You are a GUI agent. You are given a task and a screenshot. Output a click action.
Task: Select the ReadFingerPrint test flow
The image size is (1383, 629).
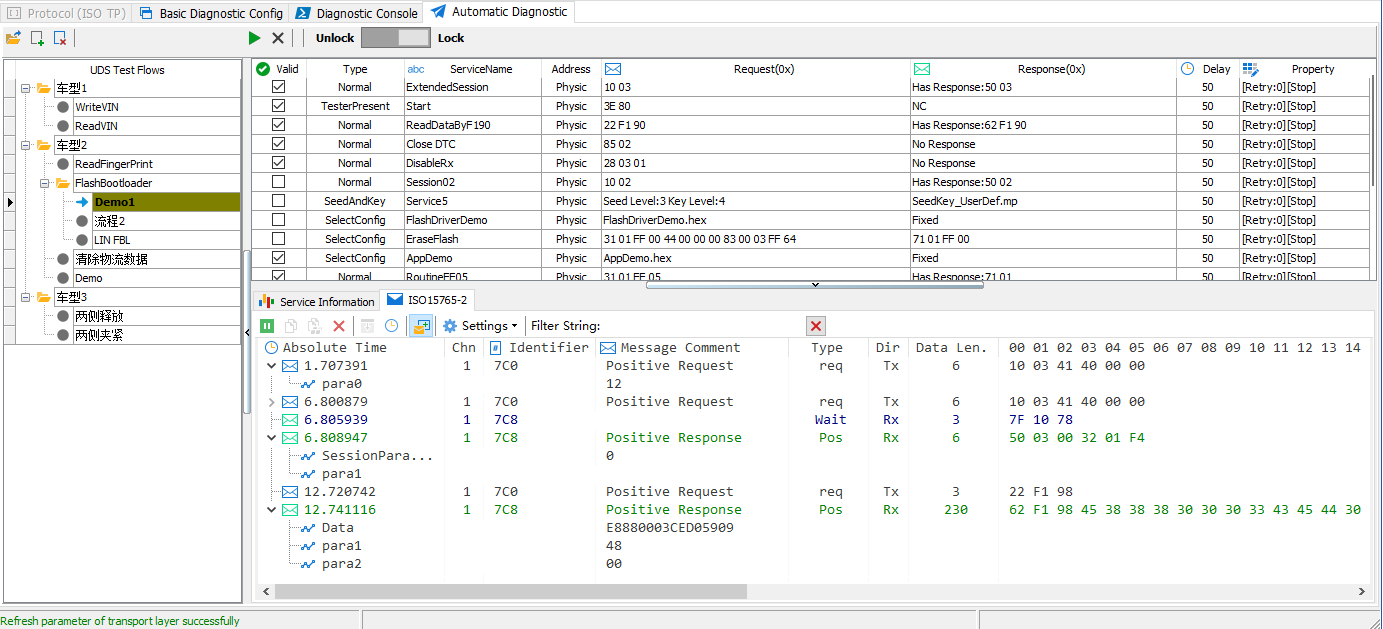pyautogui.click(x=113, y=164)
